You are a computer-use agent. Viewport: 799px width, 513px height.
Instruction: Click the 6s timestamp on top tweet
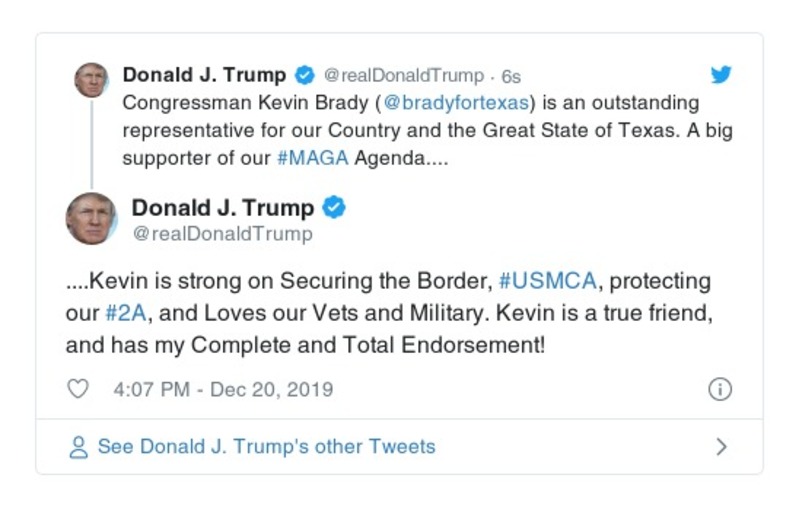coord(511,76)
